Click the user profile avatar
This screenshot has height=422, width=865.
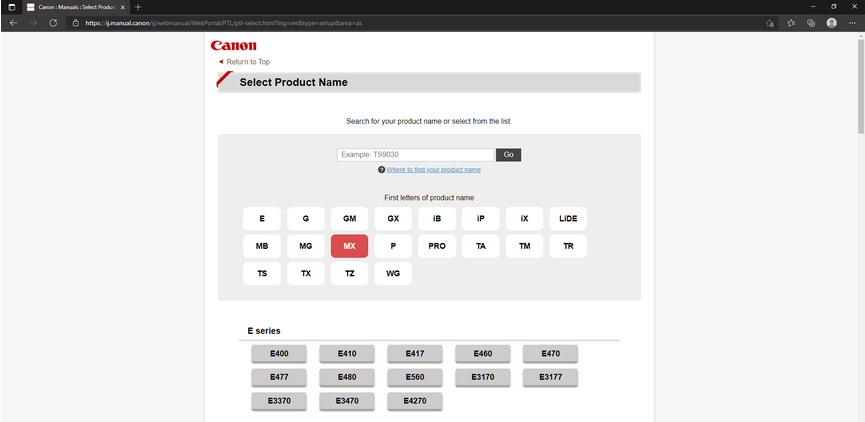click(x=832, y=22)
